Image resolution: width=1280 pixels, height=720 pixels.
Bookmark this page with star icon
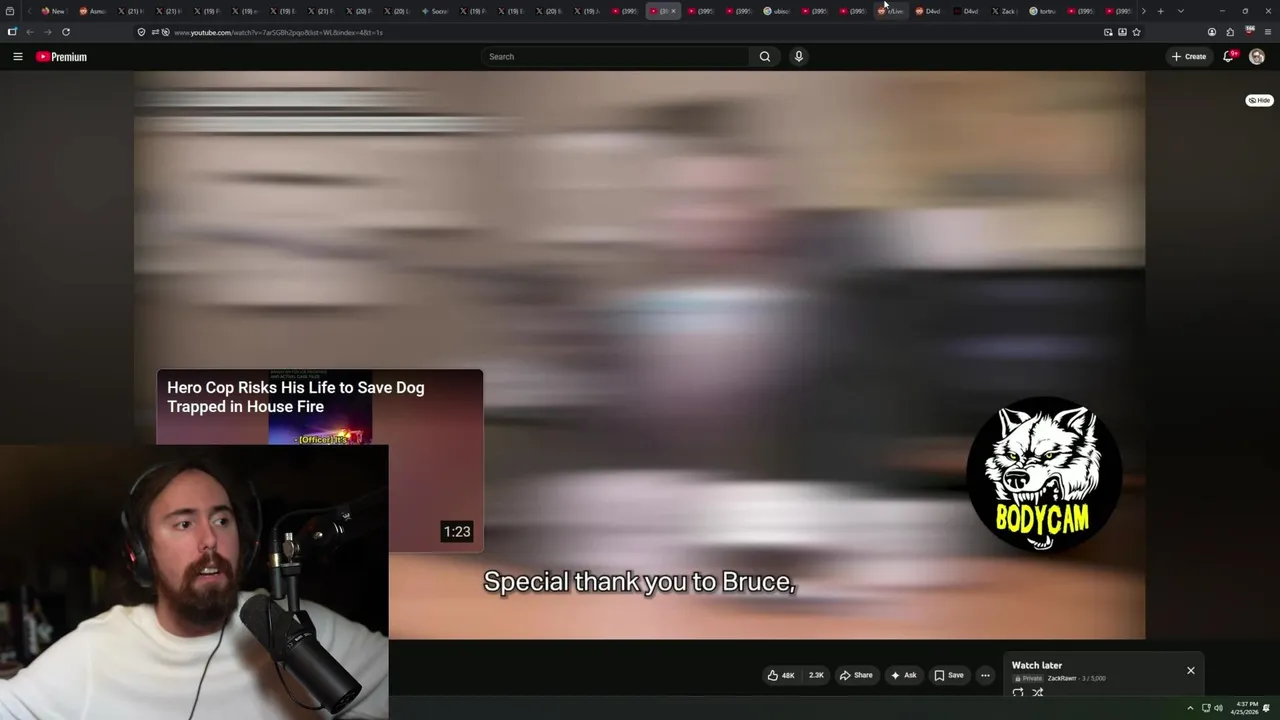tap(1136, 32)
